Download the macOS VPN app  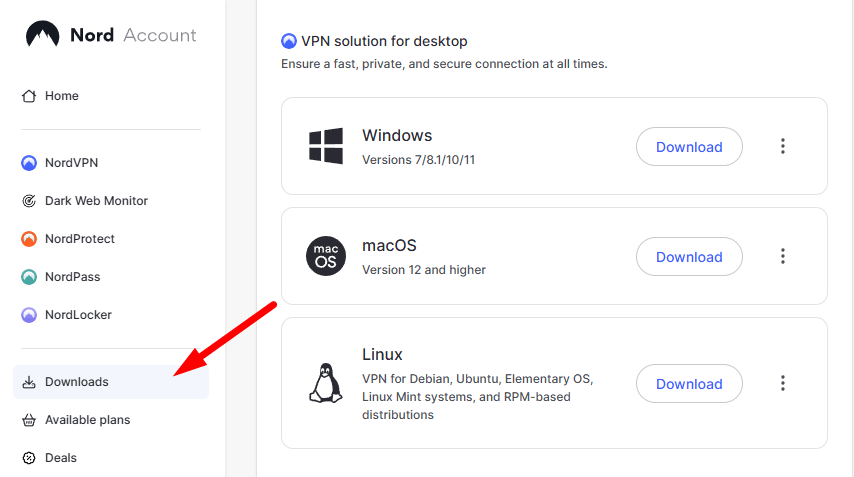tap(689, 257)
